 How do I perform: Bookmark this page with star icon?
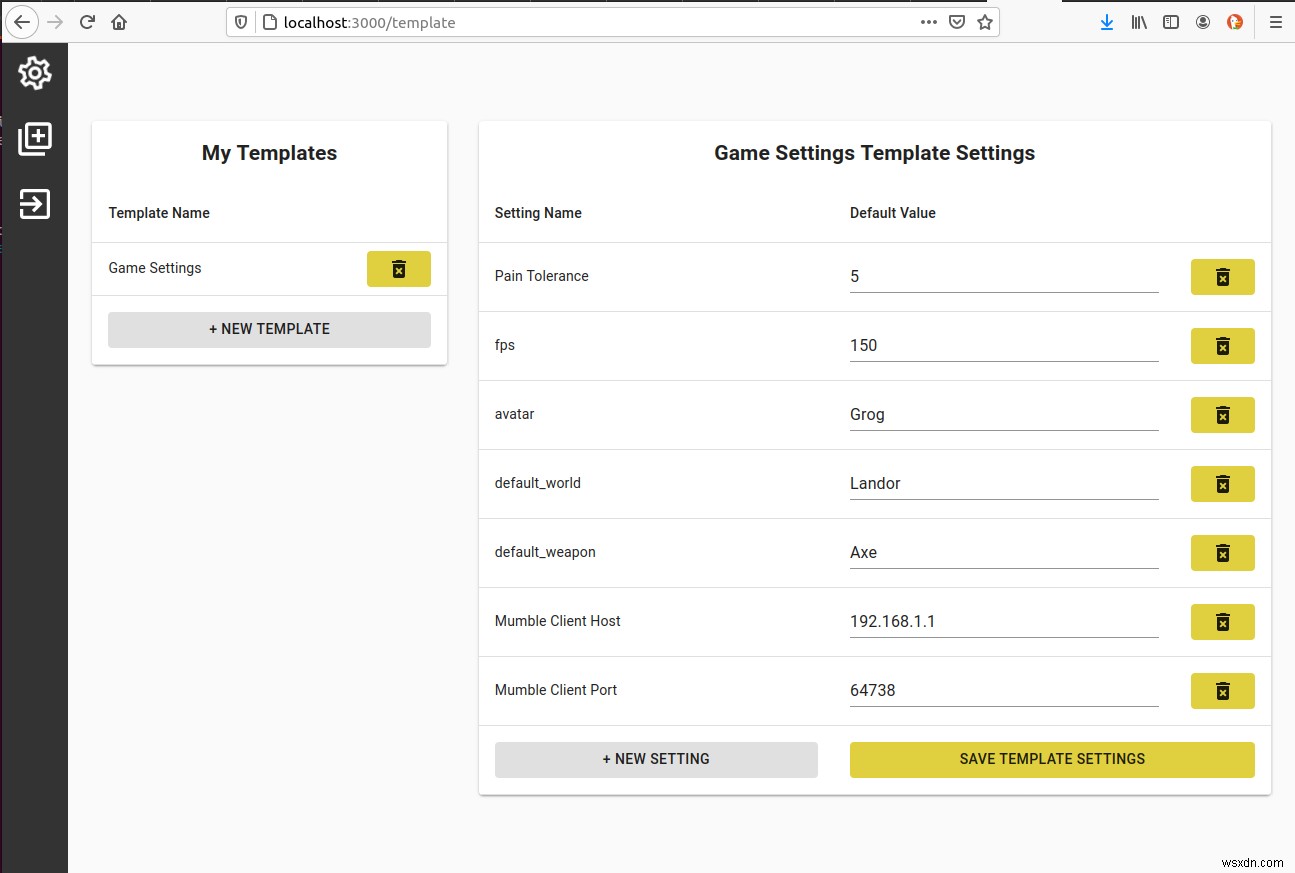point(985,22)
